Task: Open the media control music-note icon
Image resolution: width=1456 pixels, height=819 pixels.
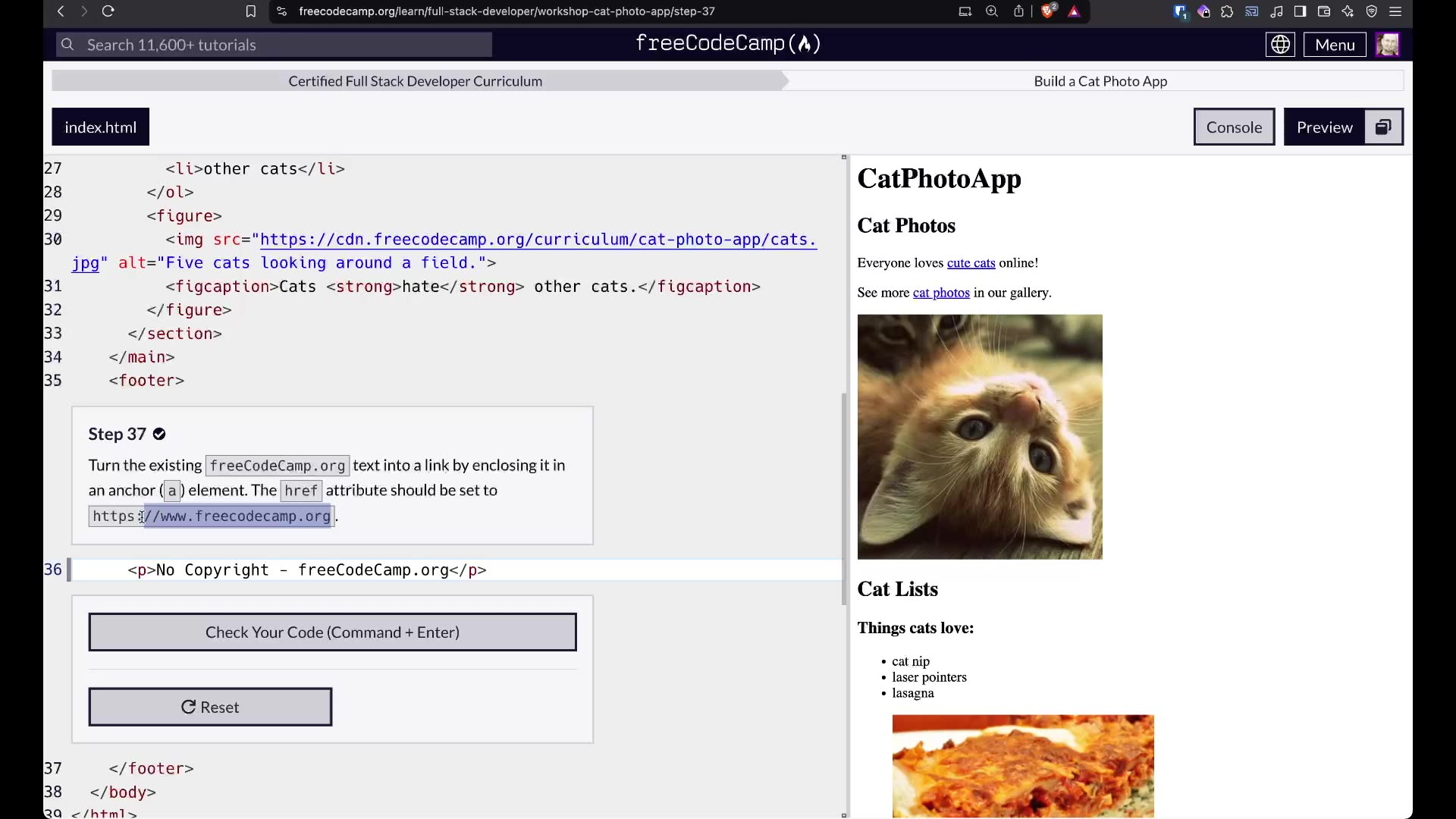Action: click(x=1277, y=11)
